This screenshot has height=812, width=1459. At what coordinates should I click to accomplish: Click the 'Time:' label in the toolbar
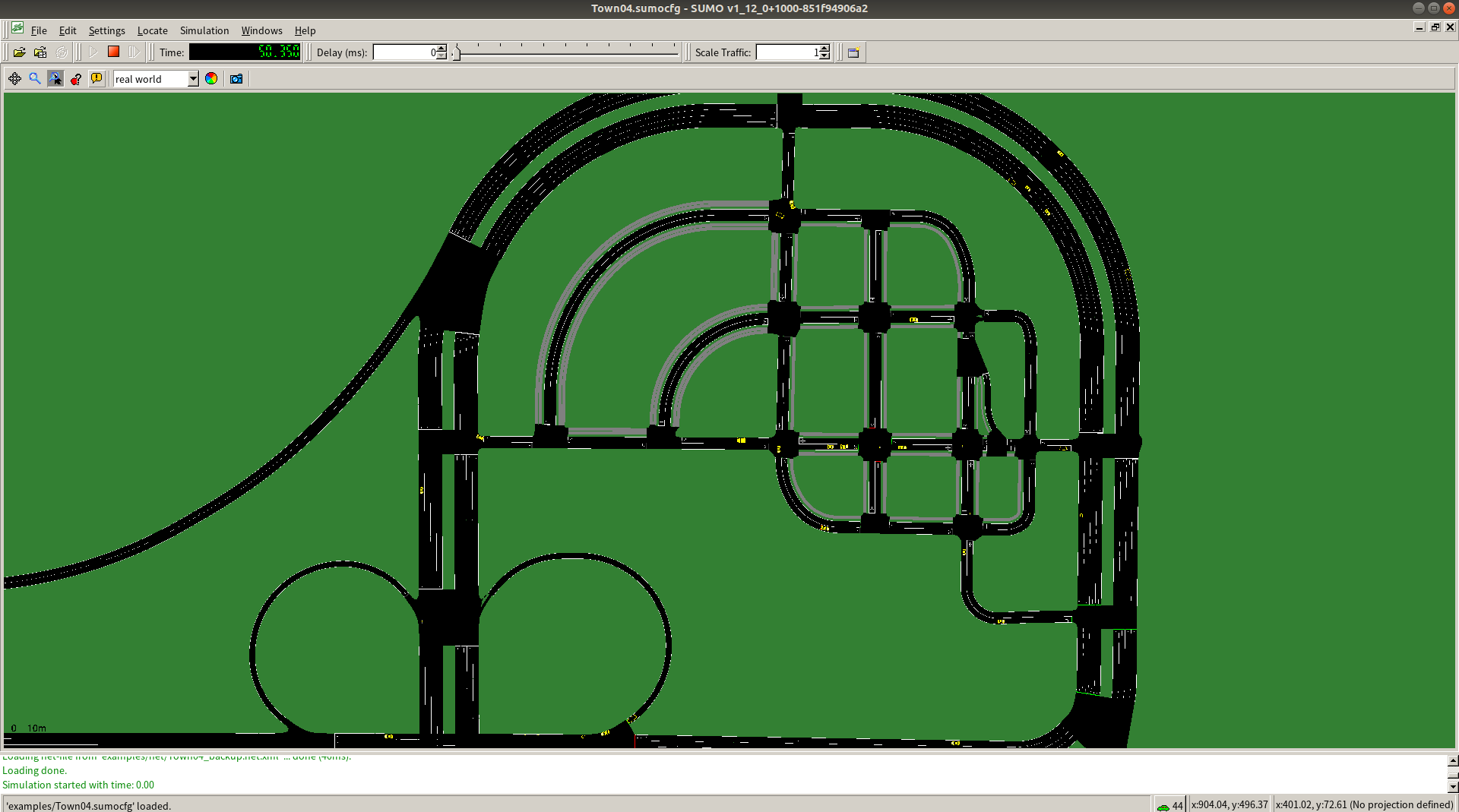point(172,52)
